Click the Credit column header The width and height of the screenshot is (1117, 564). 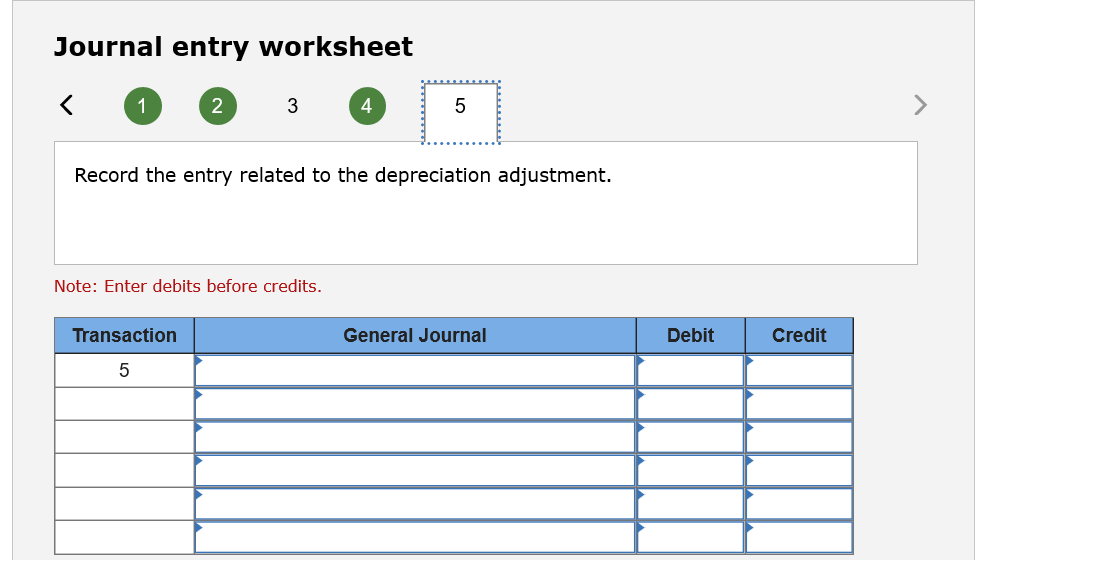coord(799,335)
